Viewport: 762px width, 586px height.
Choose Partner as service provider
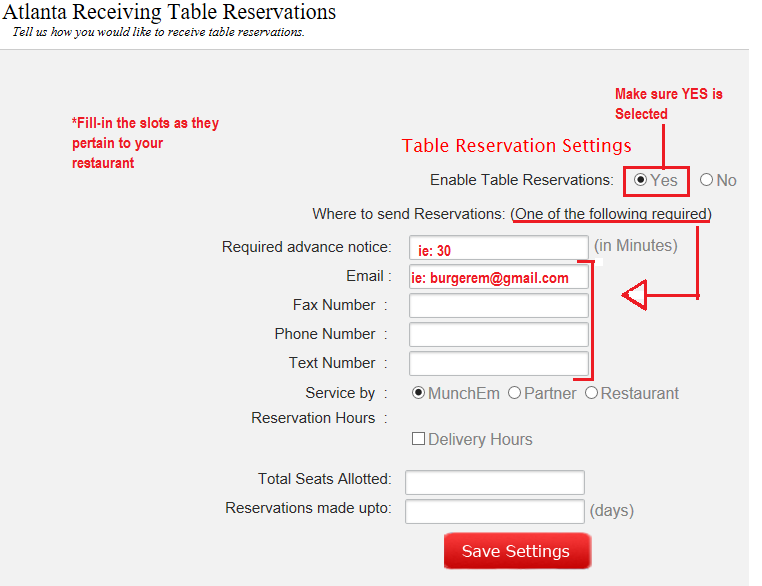pyautogui.click(x=514, y=393)
